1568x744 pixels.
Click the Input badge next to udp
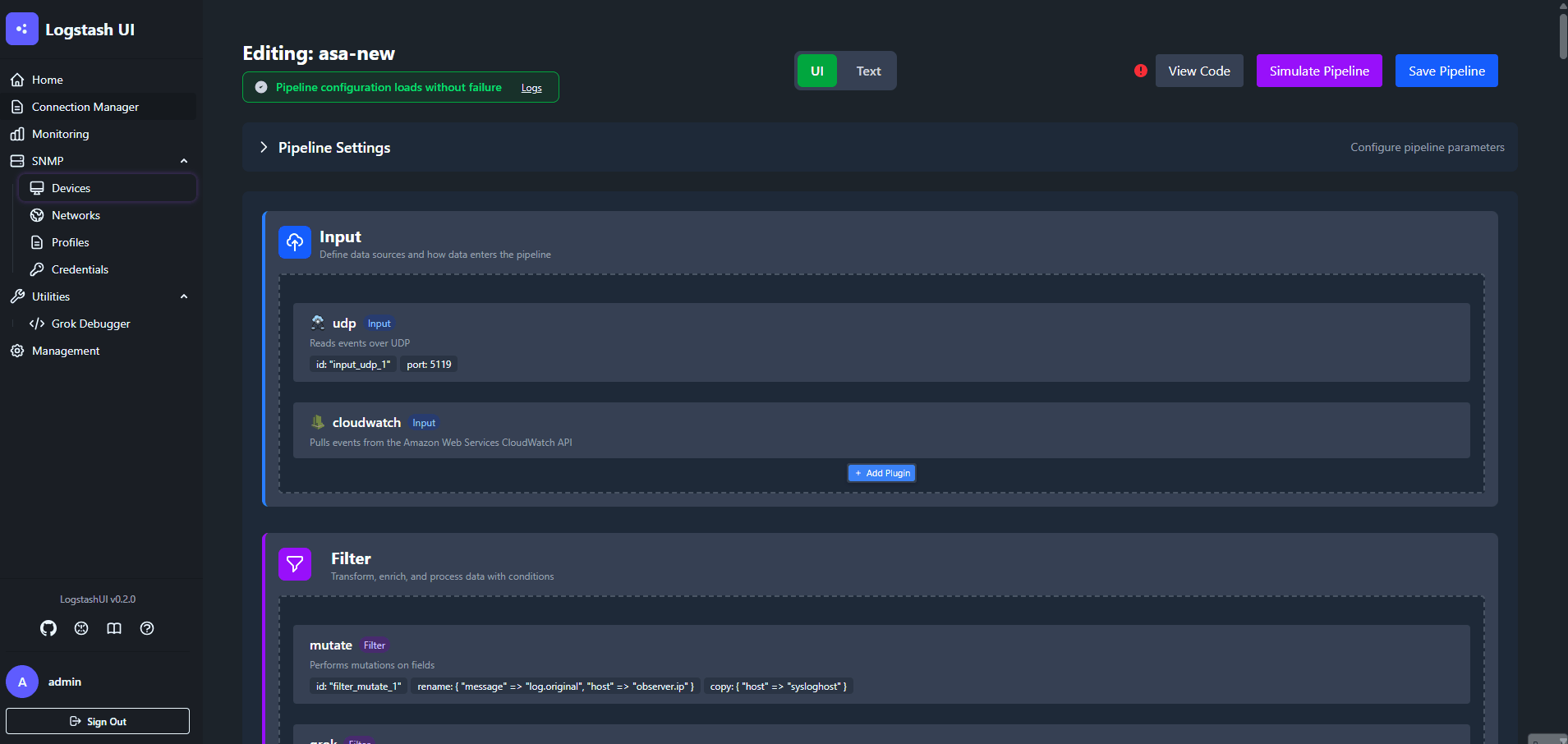pyautogui.click(x=379, y=324)
